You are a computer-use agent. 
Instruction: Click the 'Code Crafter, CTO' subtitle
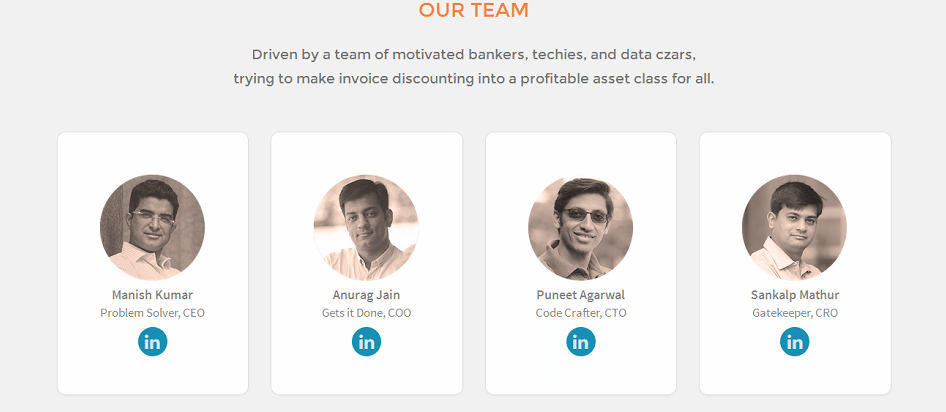580,313
